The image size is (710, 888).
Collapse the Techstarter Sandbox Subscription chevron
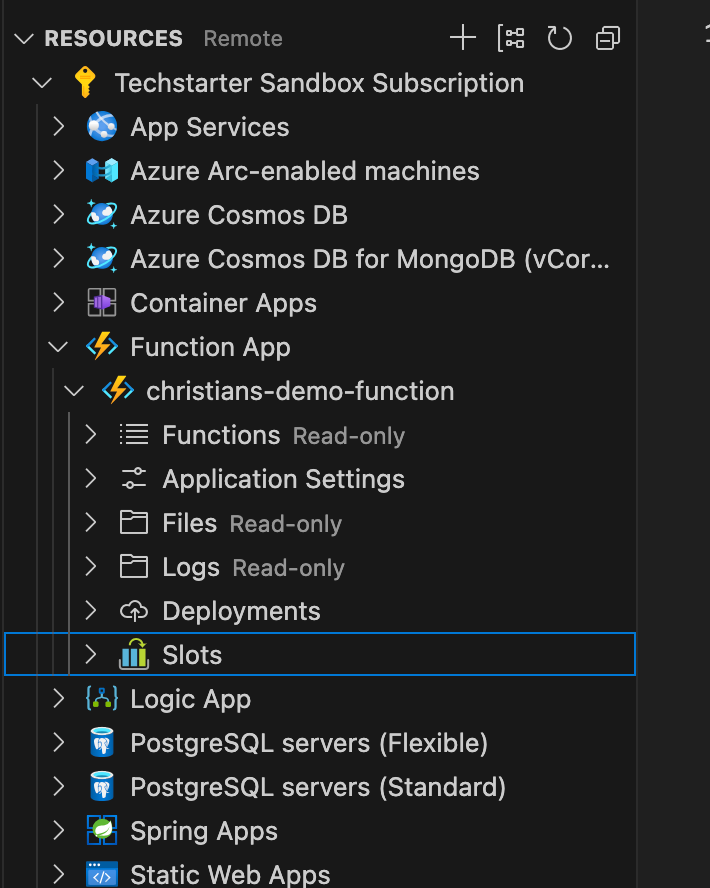(x=43, y=83)
